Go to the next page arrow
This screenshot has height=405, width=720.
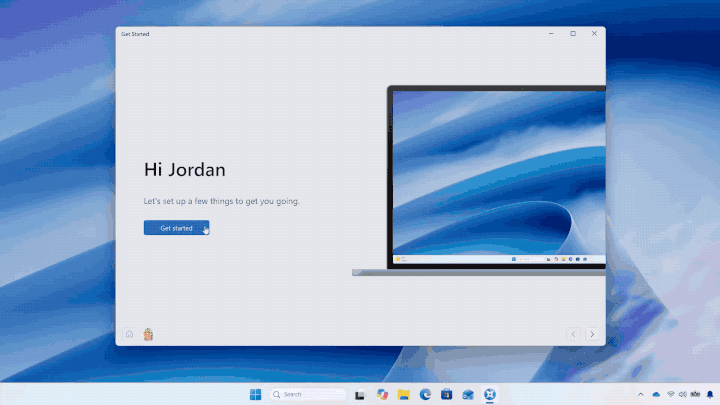592,334
